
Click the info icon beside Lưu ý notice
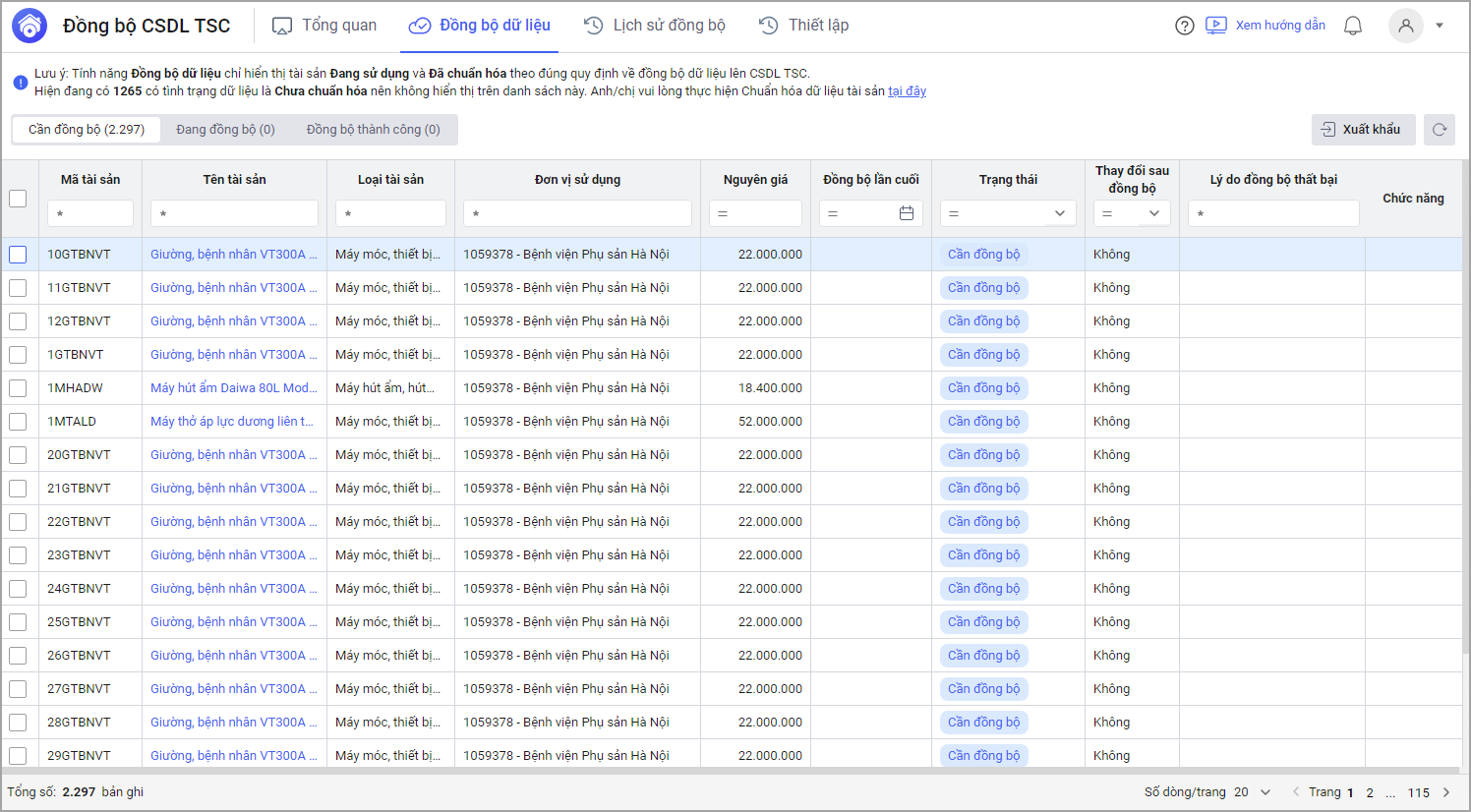(x=21, y=83)
